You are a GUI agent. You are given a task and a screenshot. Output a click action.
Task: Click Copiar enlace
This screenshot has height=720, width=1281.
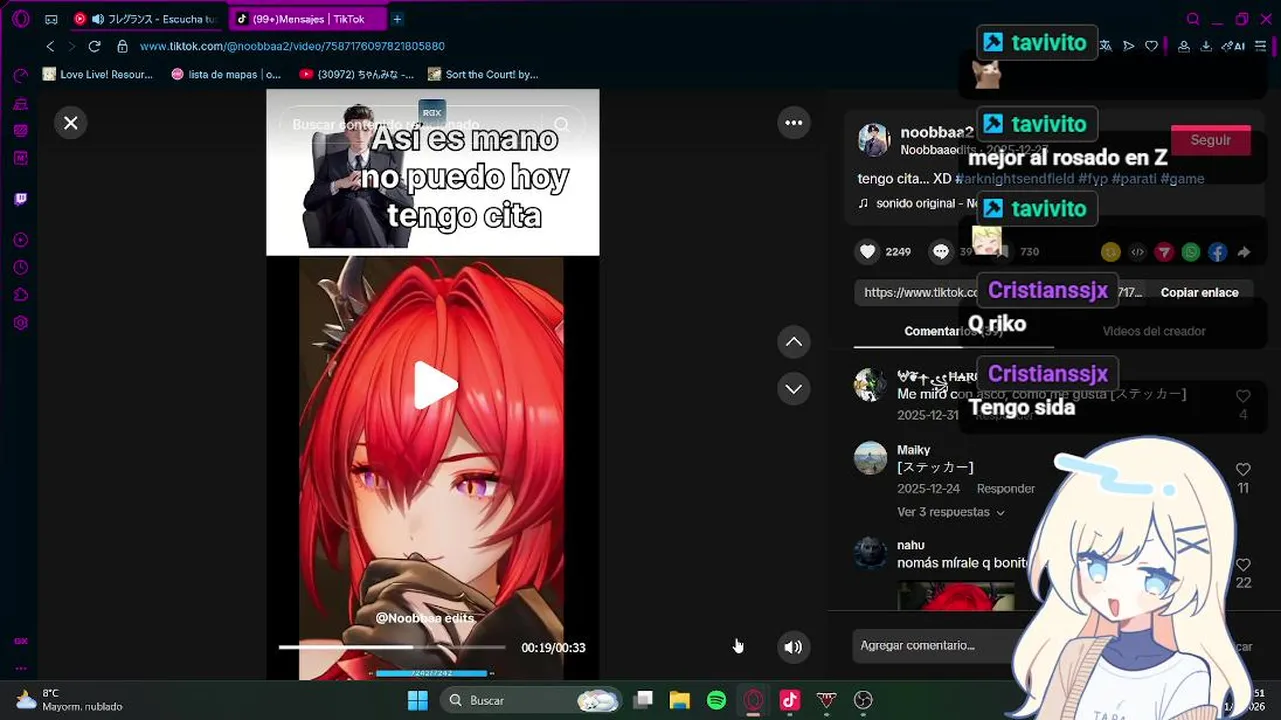[1199, 292]
